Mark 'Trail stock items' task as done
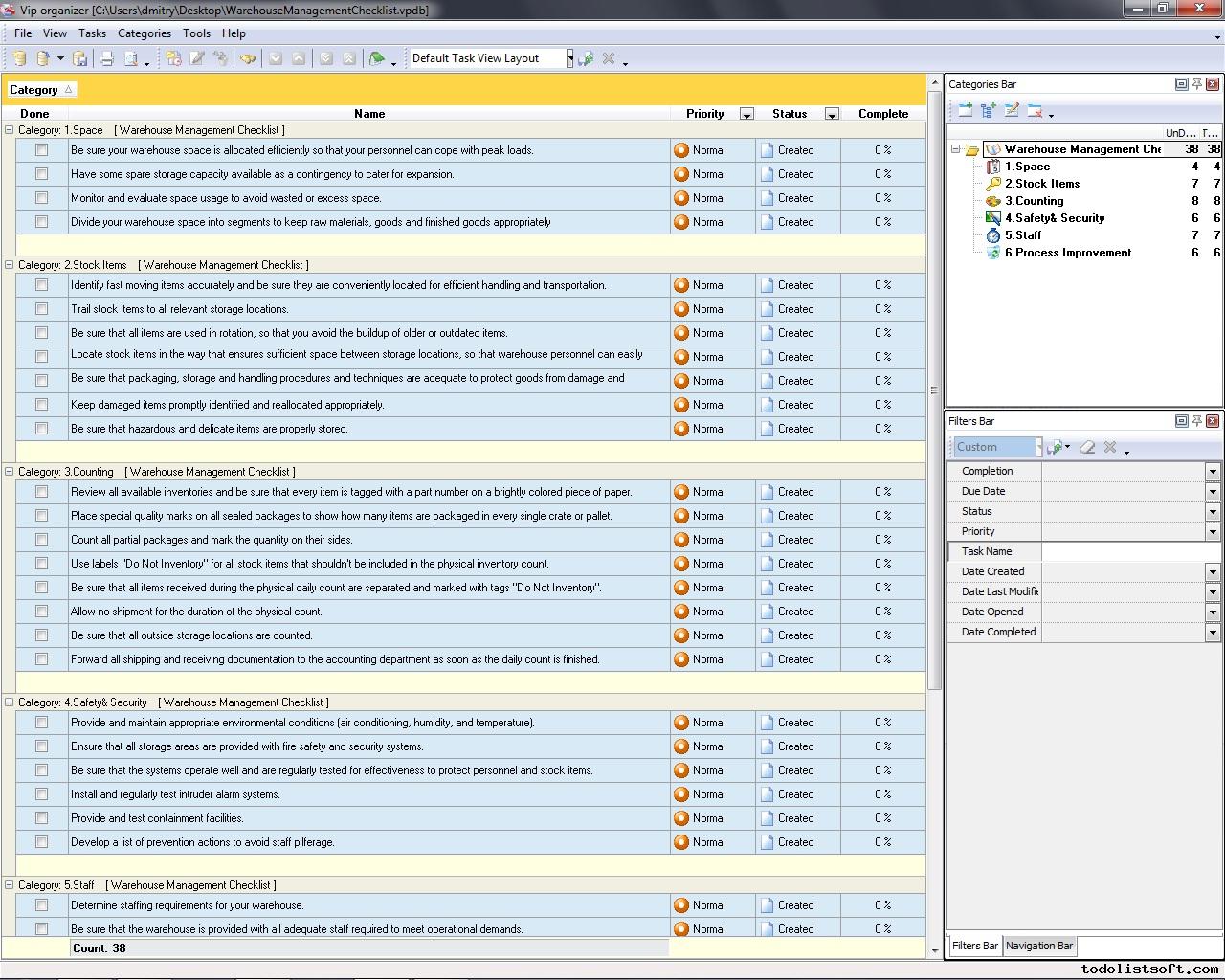 pos(41,309)
